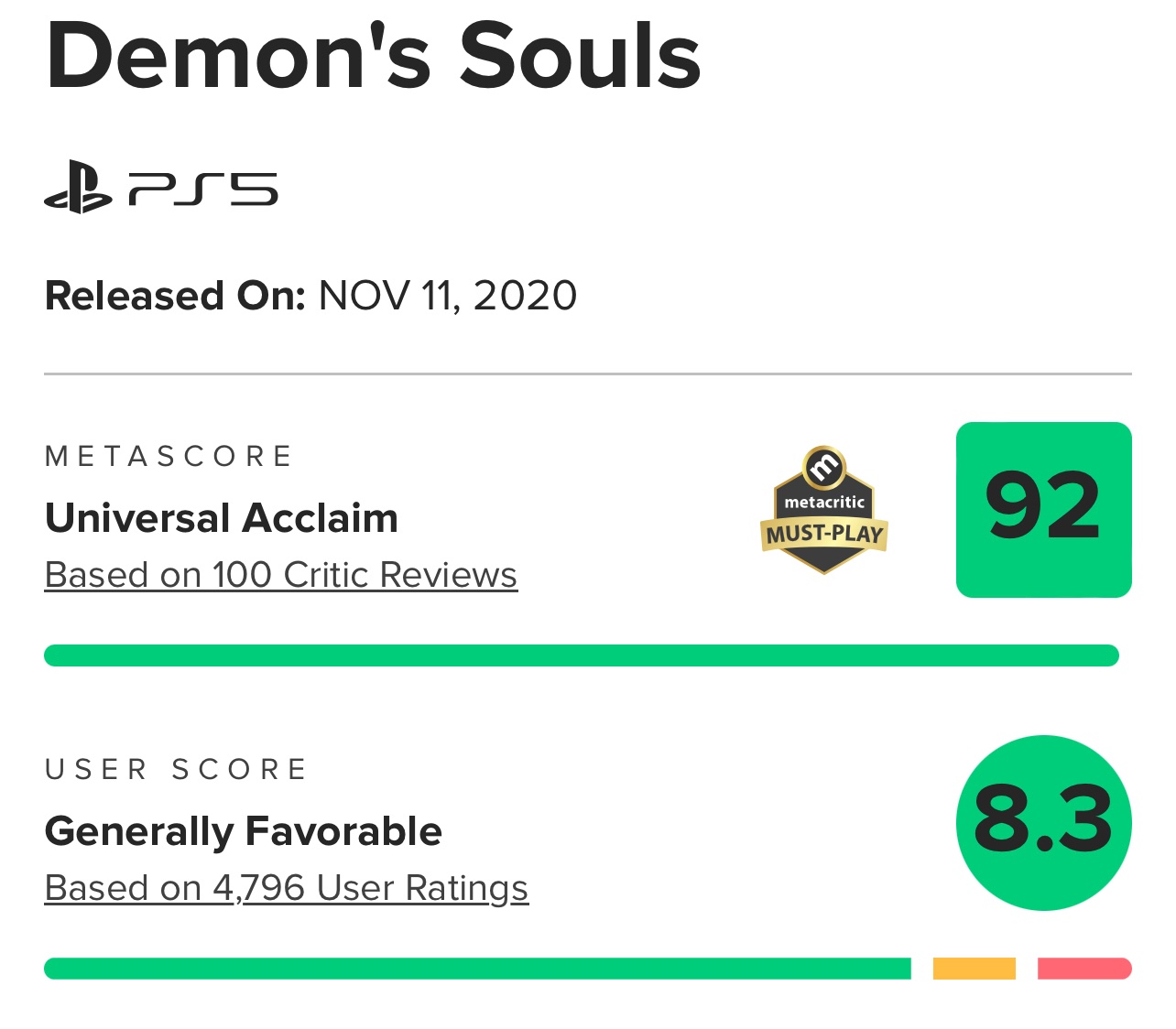Click the green Metascore distribution bar
Viewport: 1176px width, 1029px height.
tap(581, 655)
